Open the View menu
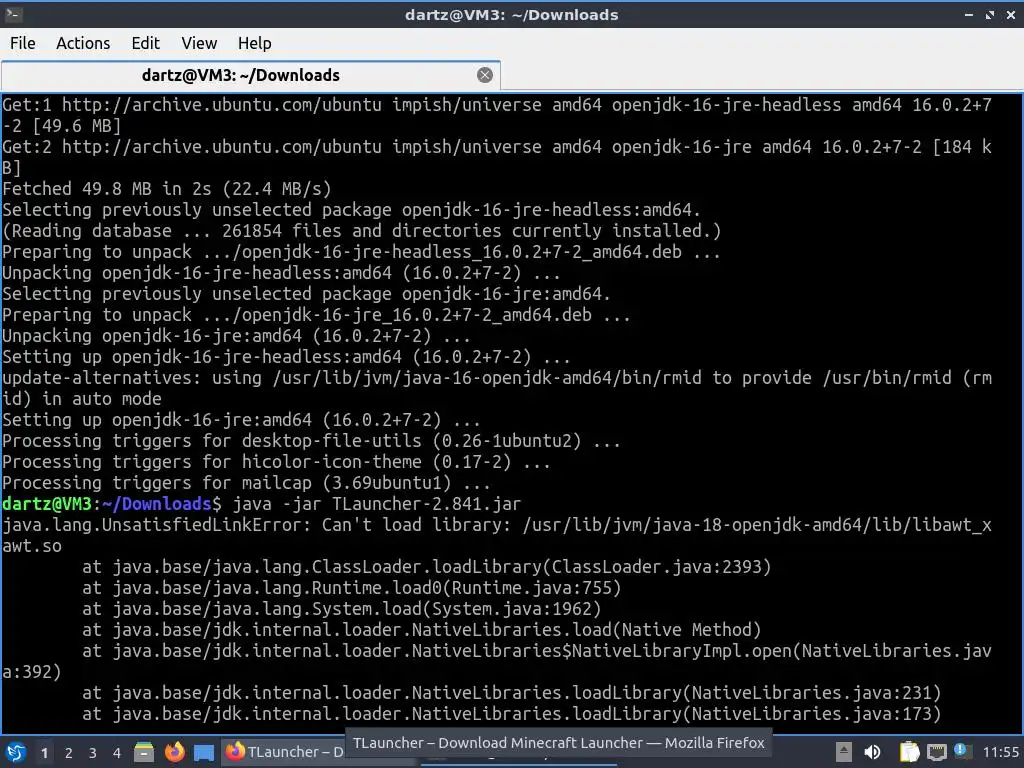The image size is (1024, 768). [x=199, y=43]
